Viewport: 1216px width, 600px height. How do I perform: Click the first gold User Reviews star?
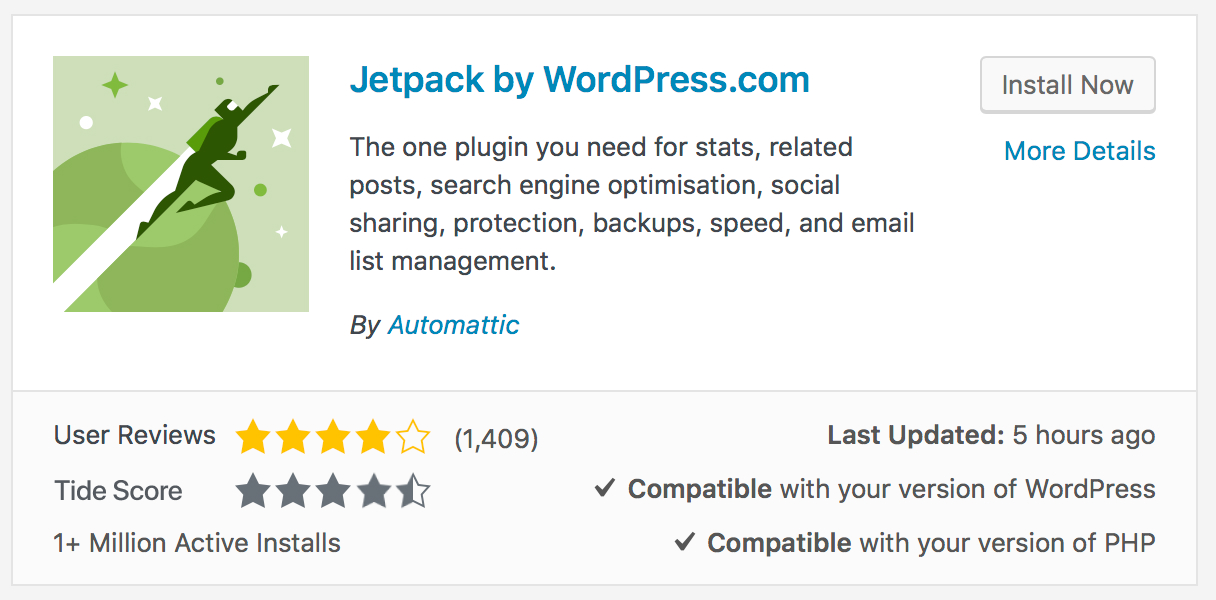point(253,437)
